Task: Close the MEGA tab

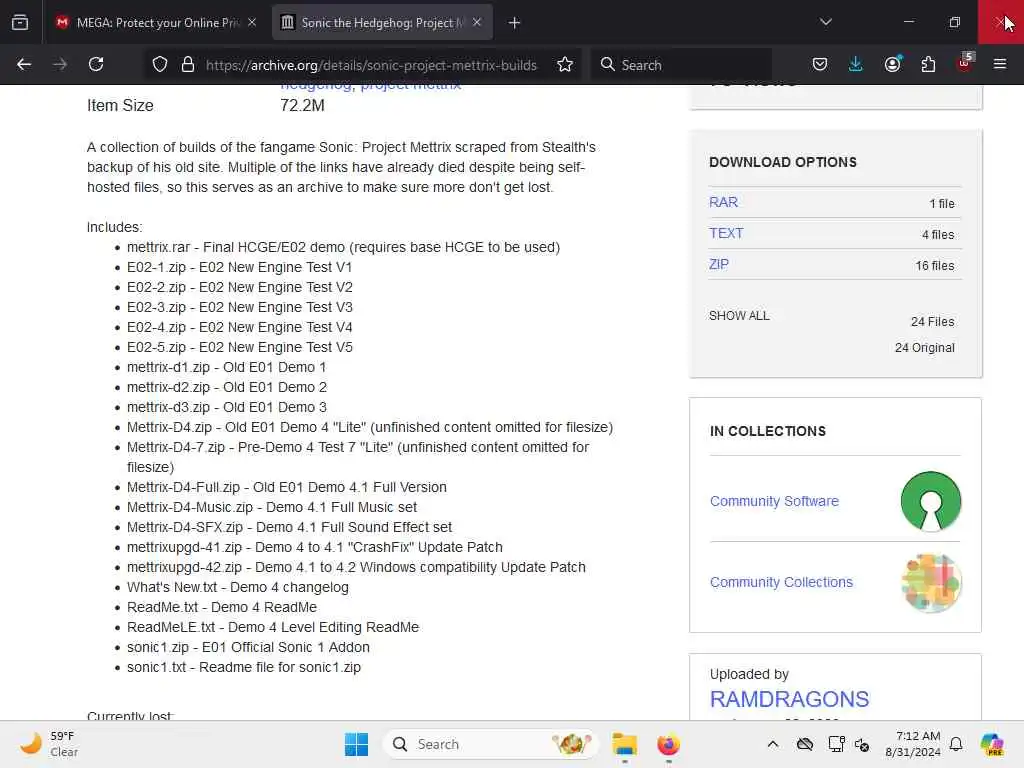Action: click(x=252, y=22)
